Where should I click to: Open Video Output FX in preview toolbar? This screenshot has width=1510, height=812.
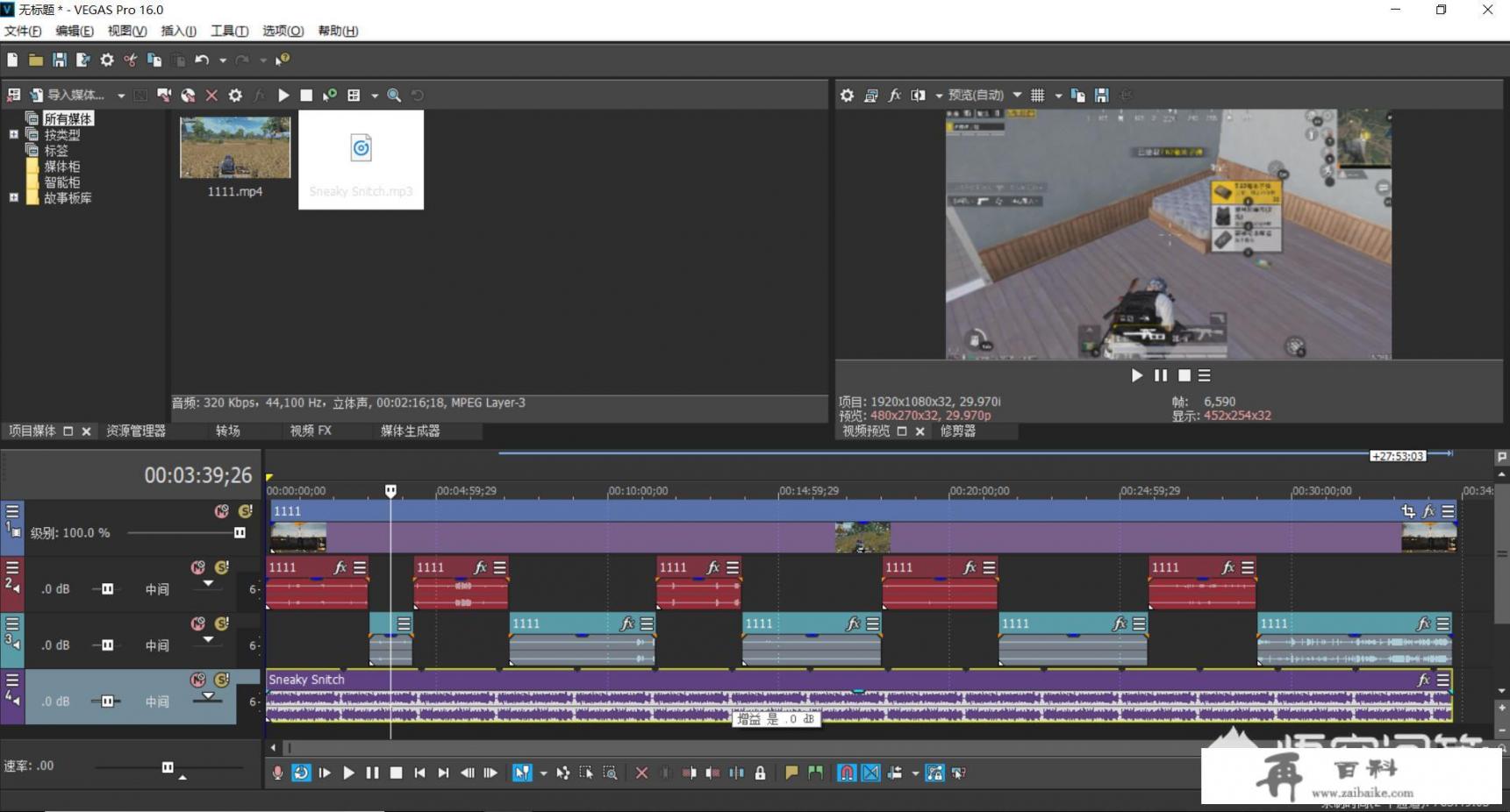[894, 95]
